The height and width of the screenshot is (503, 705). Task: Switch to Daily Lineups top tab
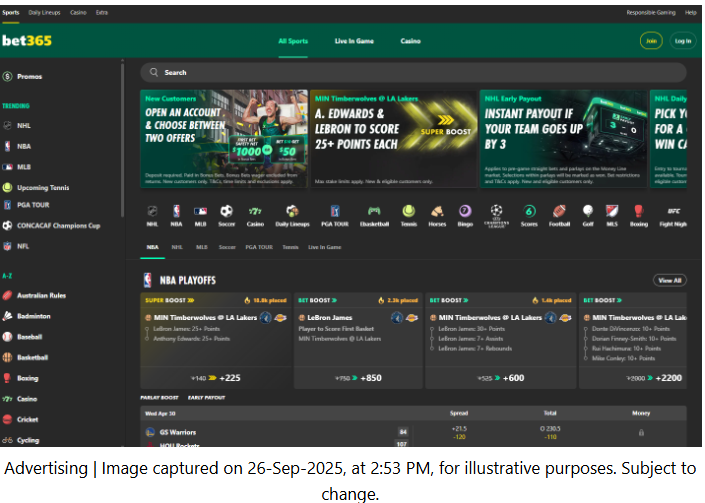[45, 13]
